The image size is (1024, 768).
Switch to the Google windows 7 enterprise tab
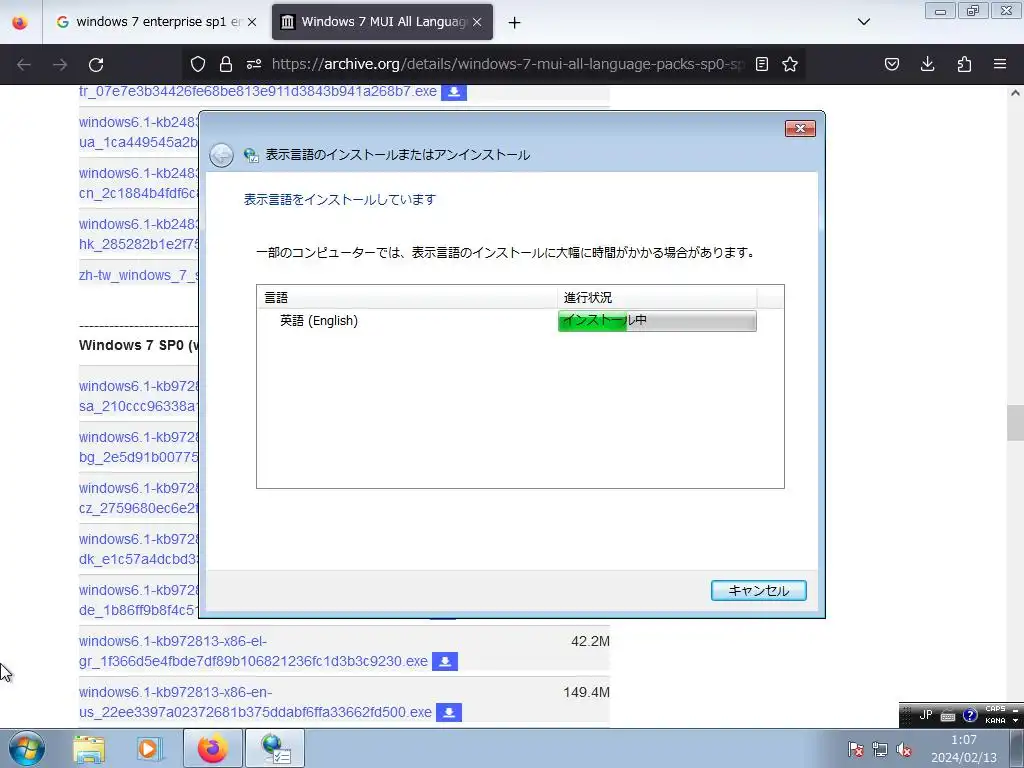click(x=156, y=22)
